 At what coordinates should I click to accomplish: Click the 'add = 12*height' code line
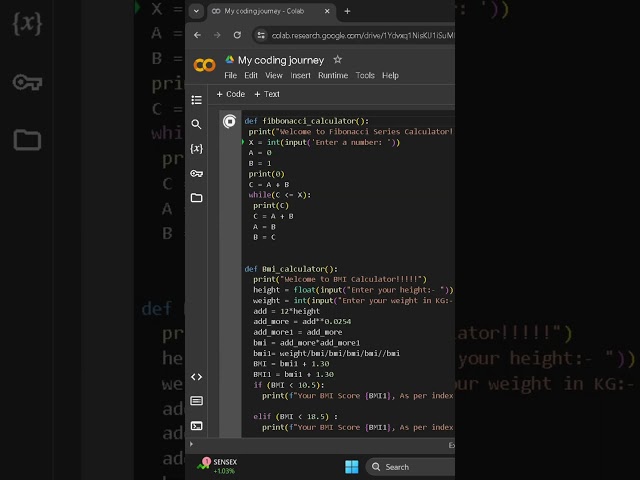pos(286,311)
